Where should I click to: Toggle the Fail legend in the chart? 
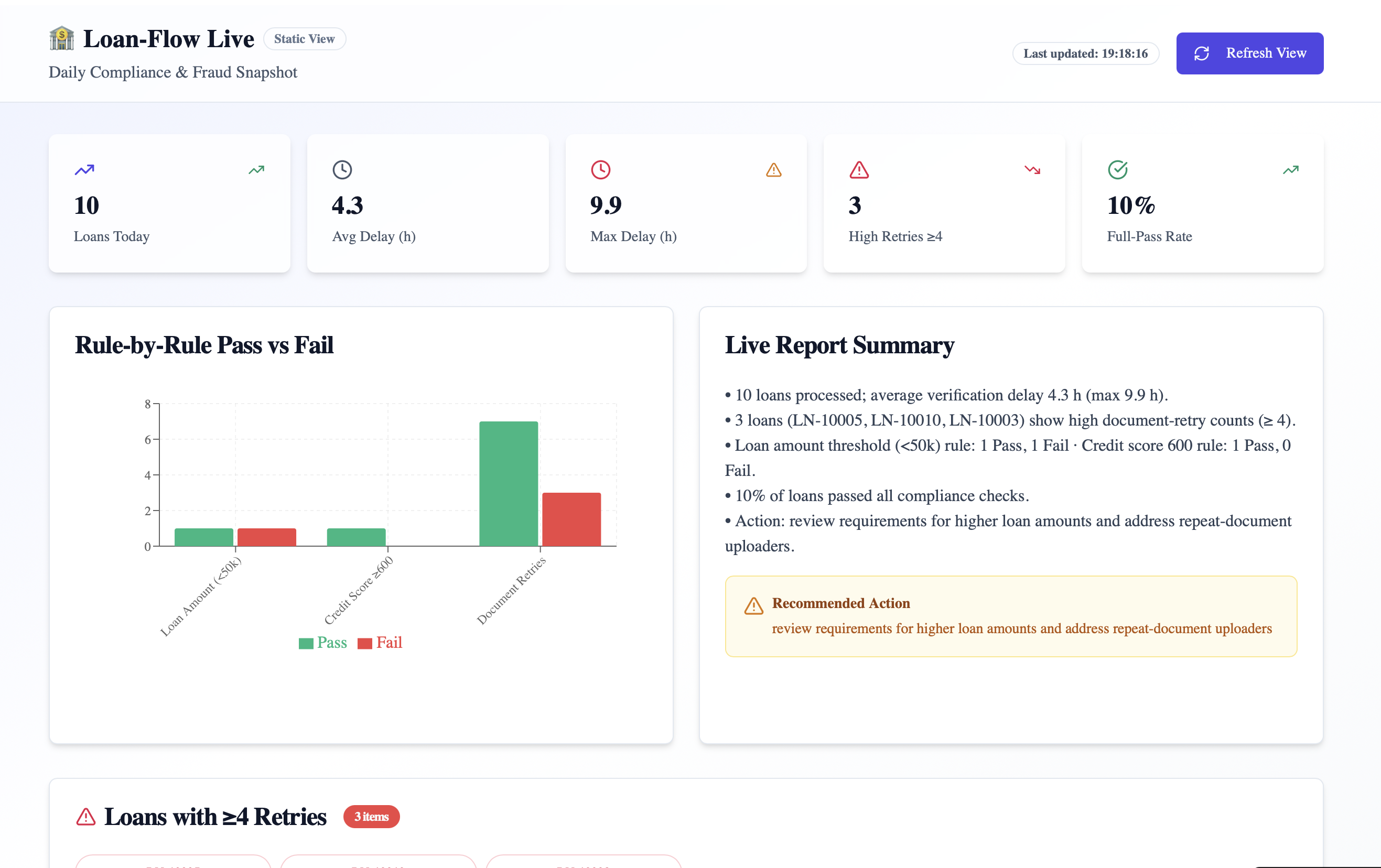point(380,642)
